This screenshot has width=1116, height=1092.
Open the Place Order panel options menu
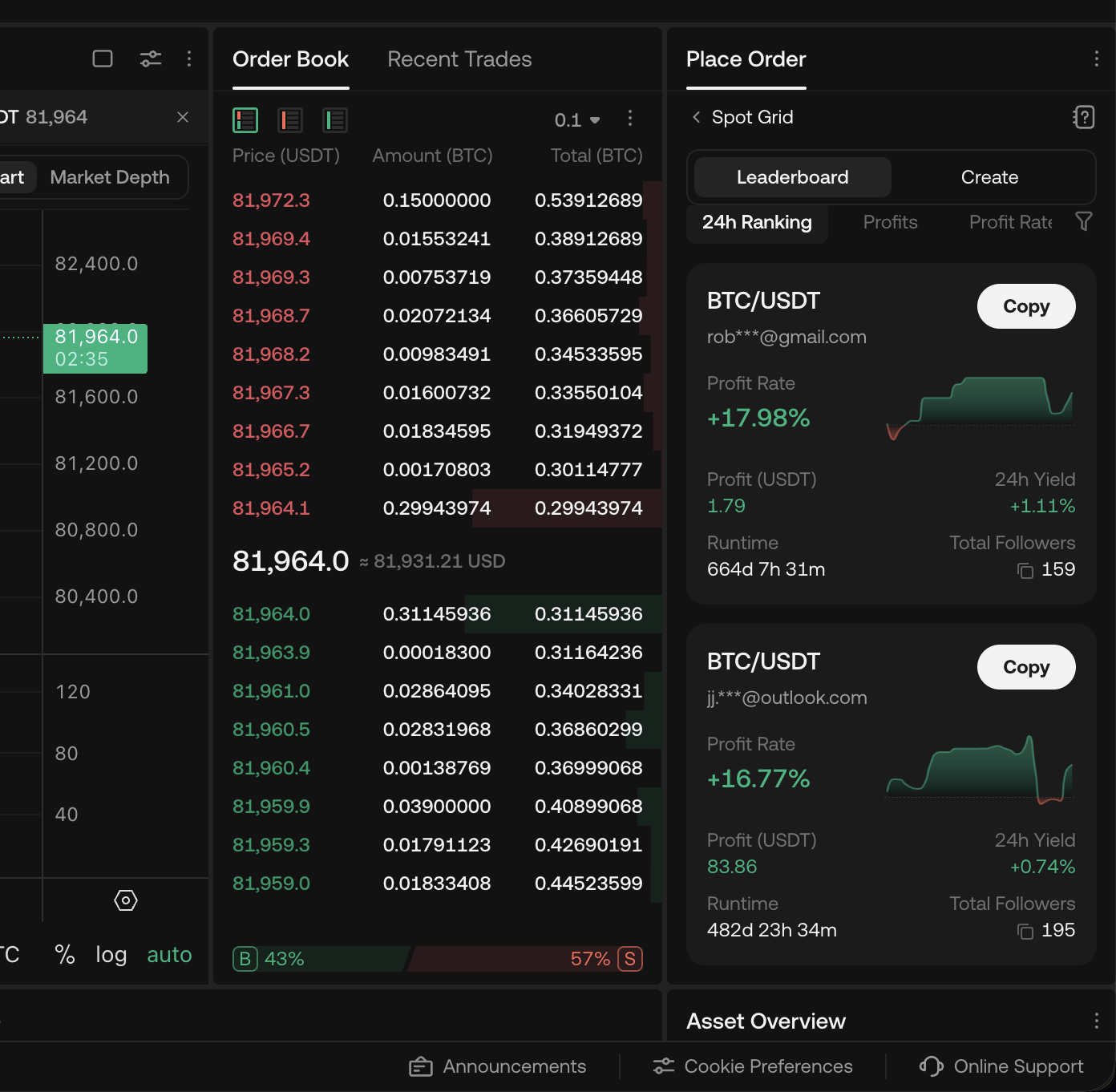click(1096, 59)
